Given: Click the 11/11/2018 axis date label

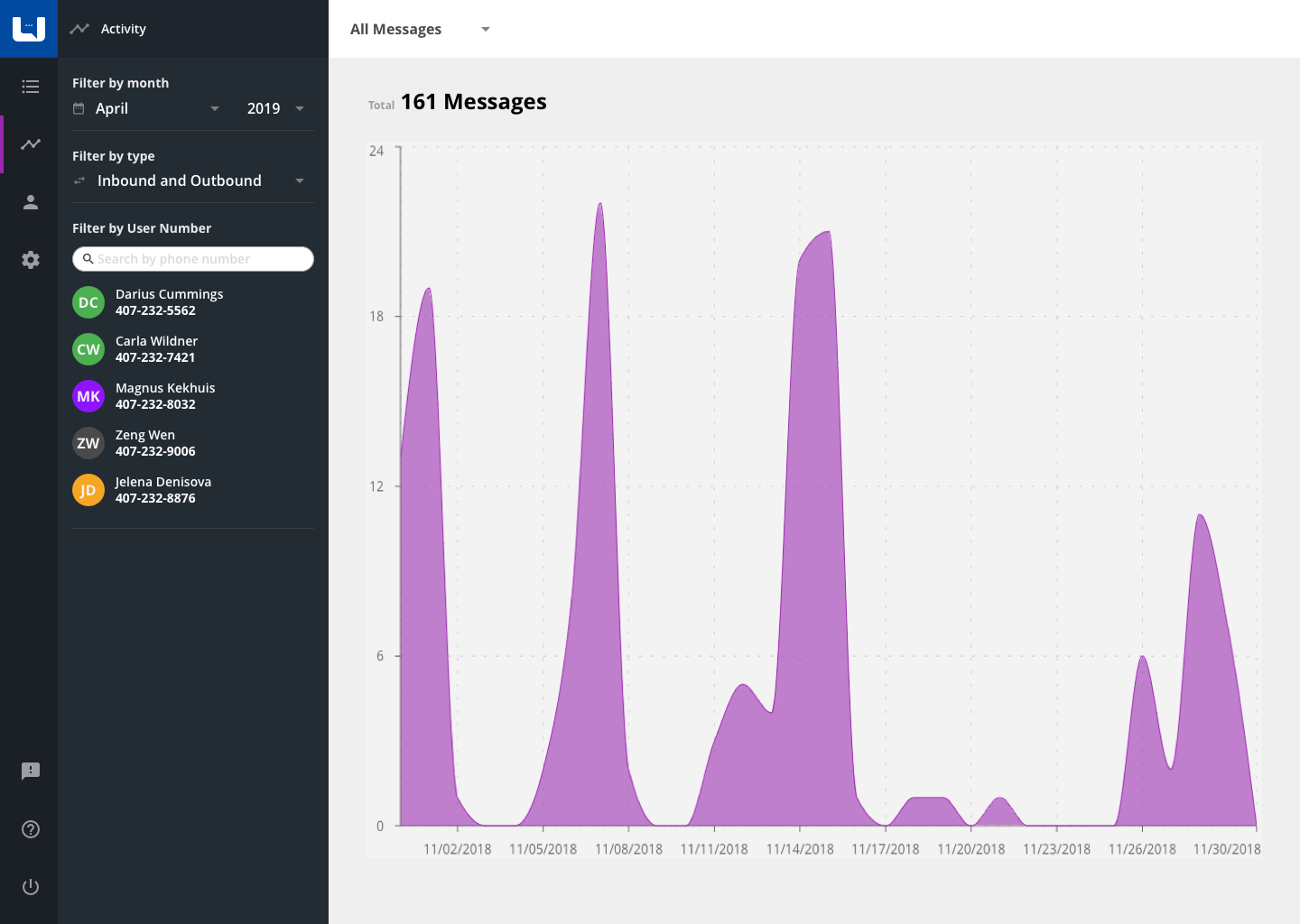Looking at the screenshot, I should [714, 849].
